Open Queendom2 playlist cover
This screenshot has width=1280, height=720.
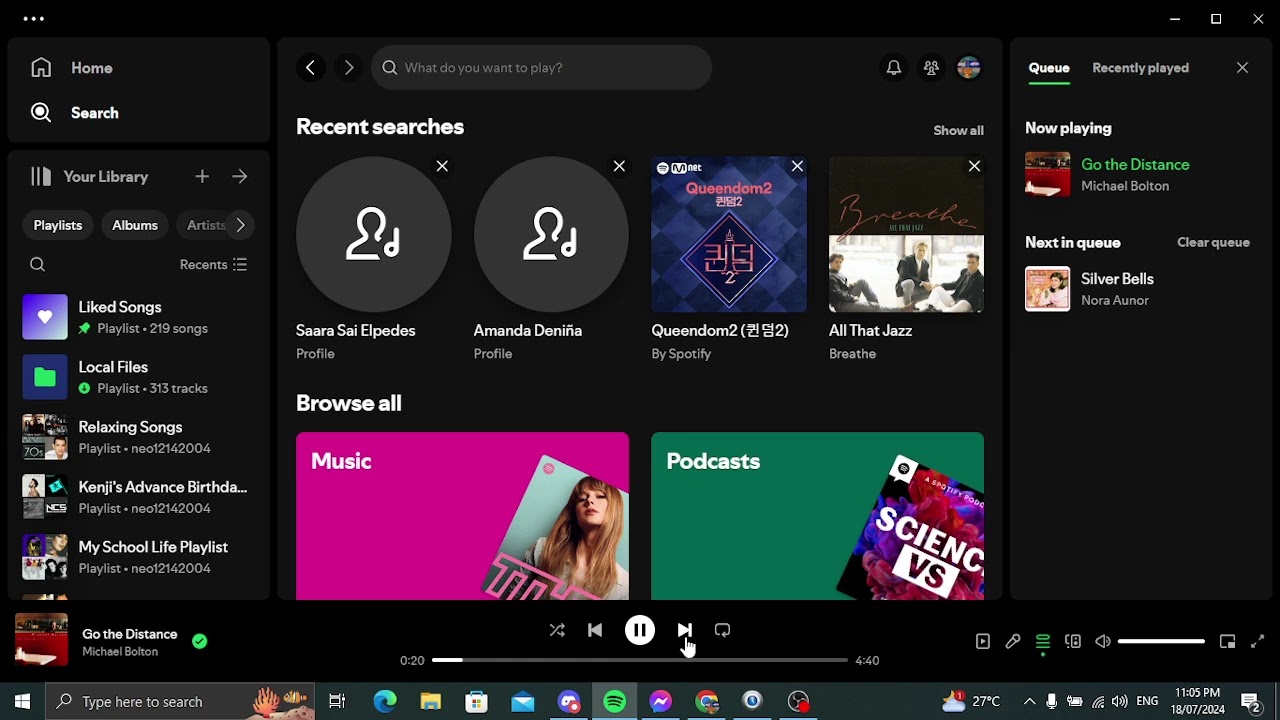(729, 234)
